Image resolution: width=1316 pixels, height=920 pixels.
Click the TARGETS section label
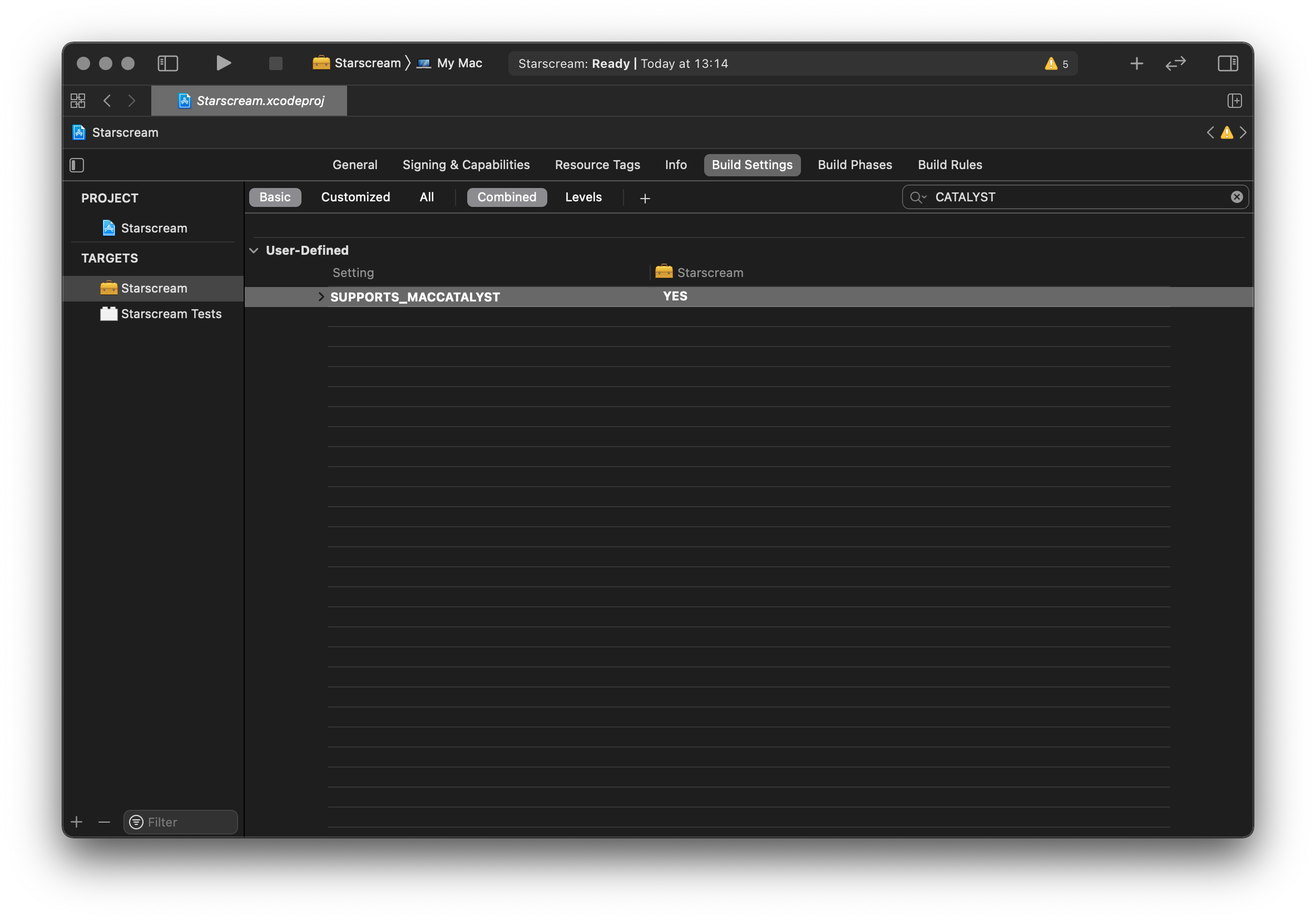tap(110, 259)
